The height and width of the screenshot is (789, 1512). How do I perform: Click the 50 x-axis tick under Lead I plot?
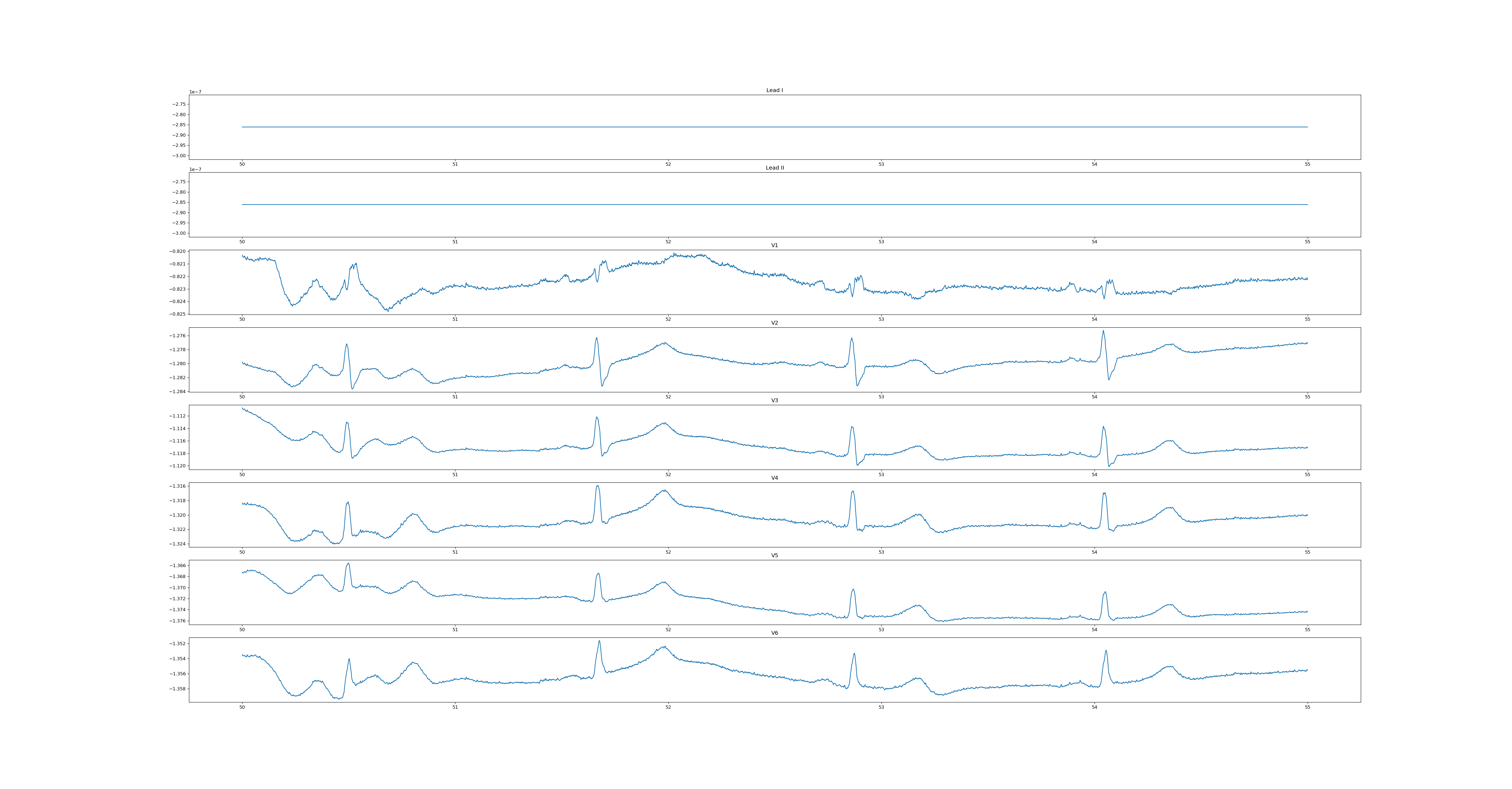(242, 164)
